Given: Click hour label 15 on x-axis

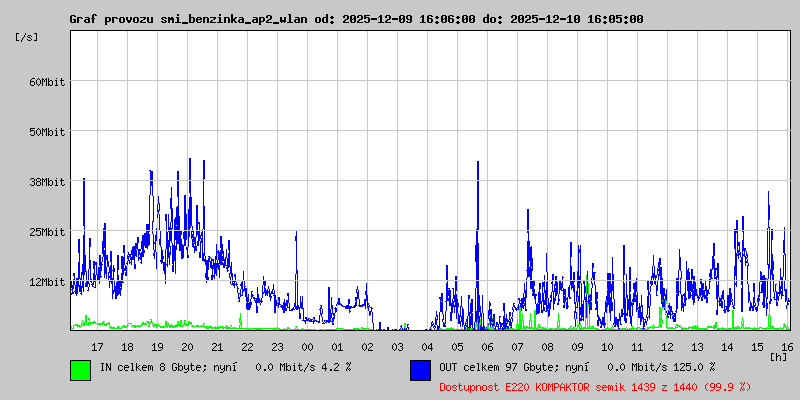Looking at the screenshot, I should 757,347.
